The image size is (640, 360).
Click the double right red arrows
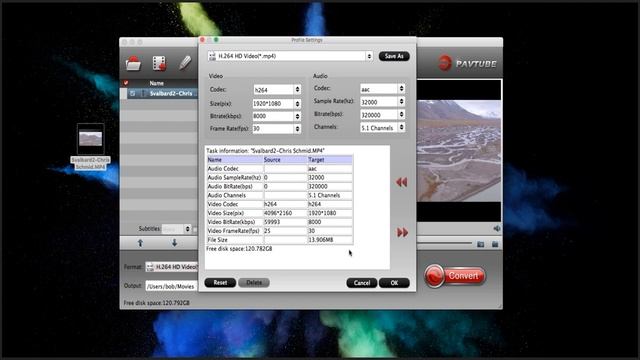click(402, 232)
